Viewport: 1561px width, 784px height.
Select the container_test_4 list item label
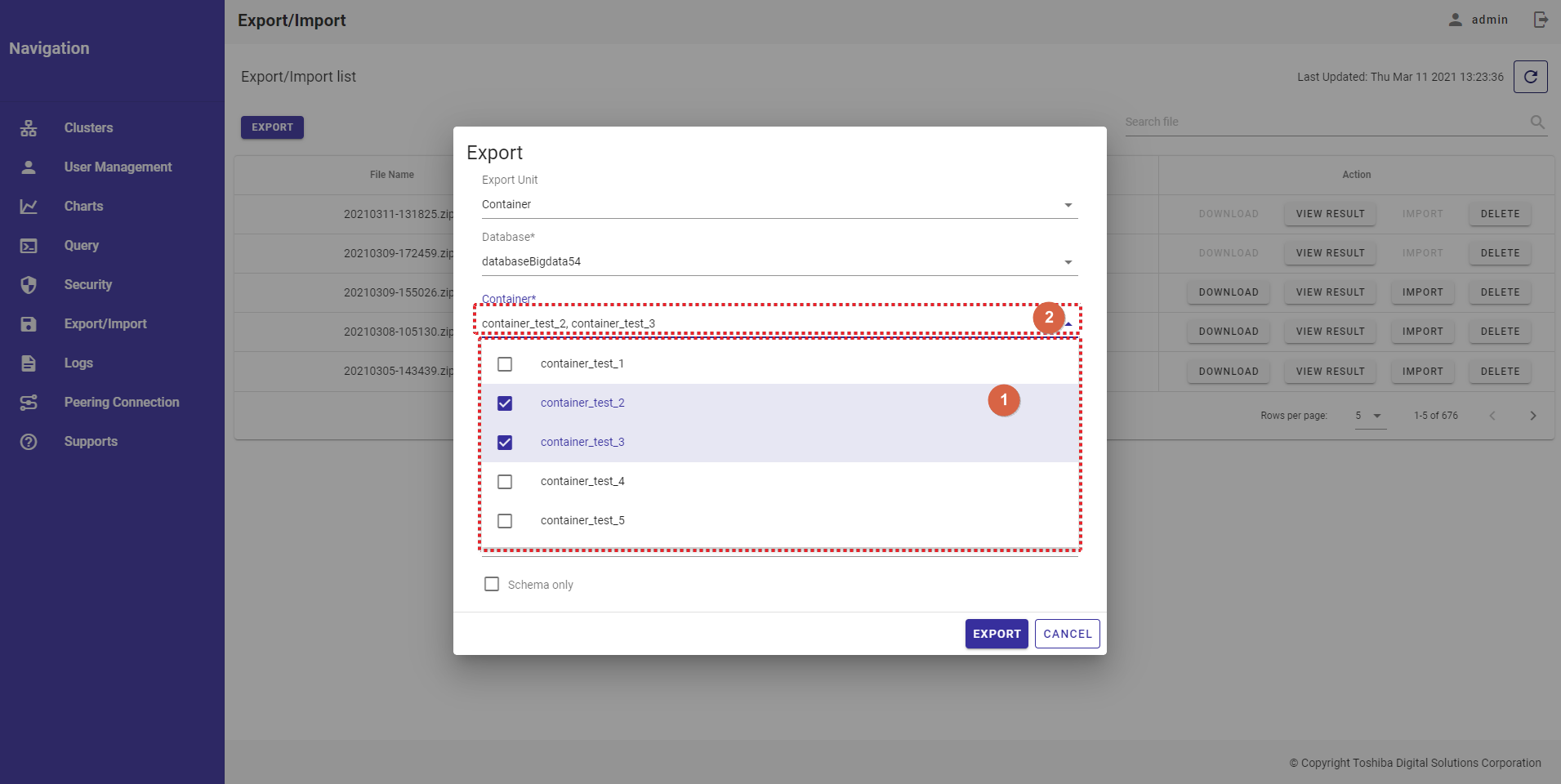(582, 482)
